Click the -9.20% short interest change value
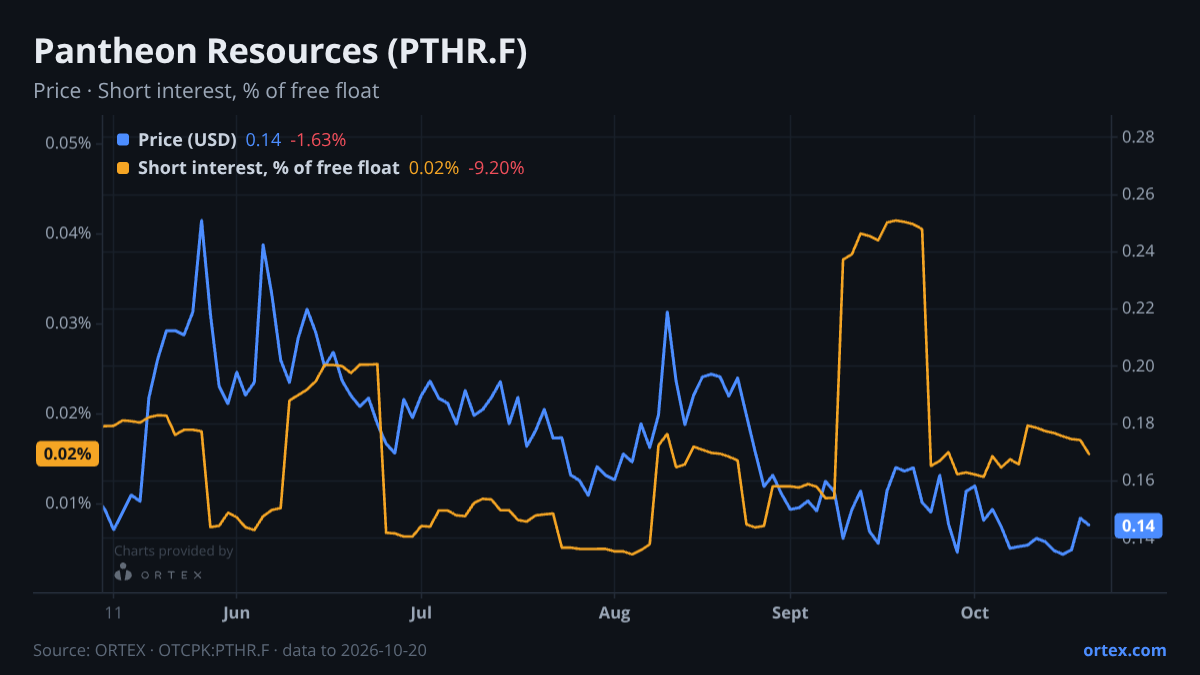Image resolution: width=1200 pixels, height=675 pixels. pyautogui.click(x=496, y=168)
